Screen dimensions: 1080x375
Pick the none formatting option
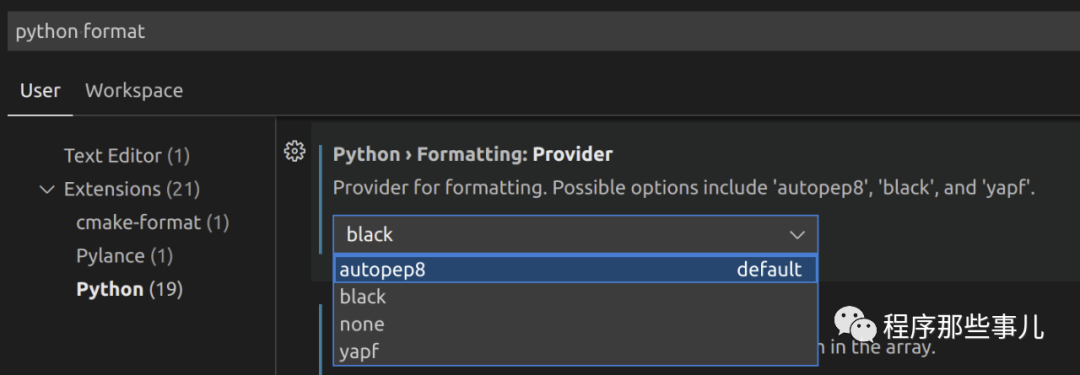pyautogui.click(x=575, y=324)
